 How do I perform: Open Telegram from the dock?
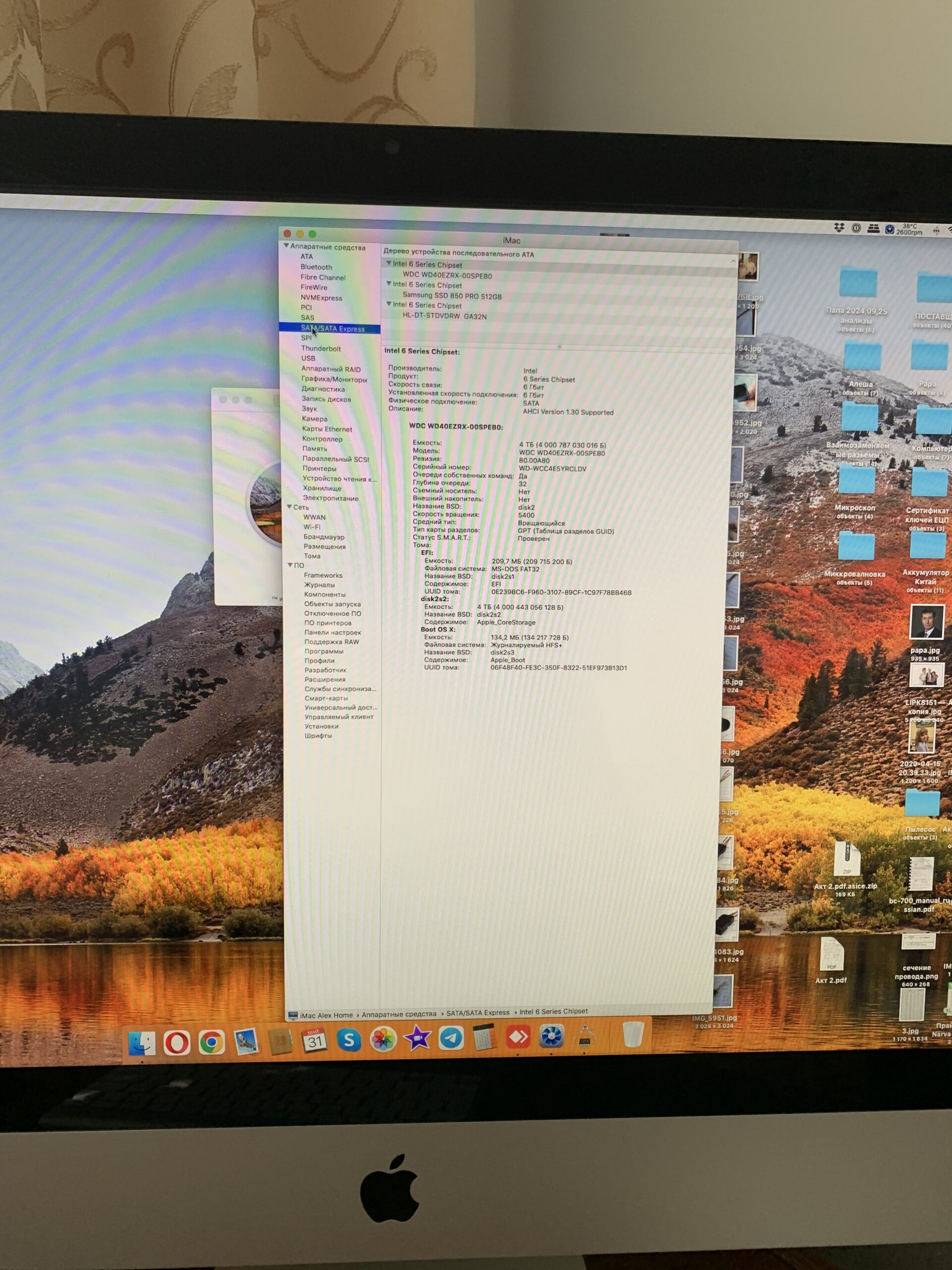tap(451, 1038)
